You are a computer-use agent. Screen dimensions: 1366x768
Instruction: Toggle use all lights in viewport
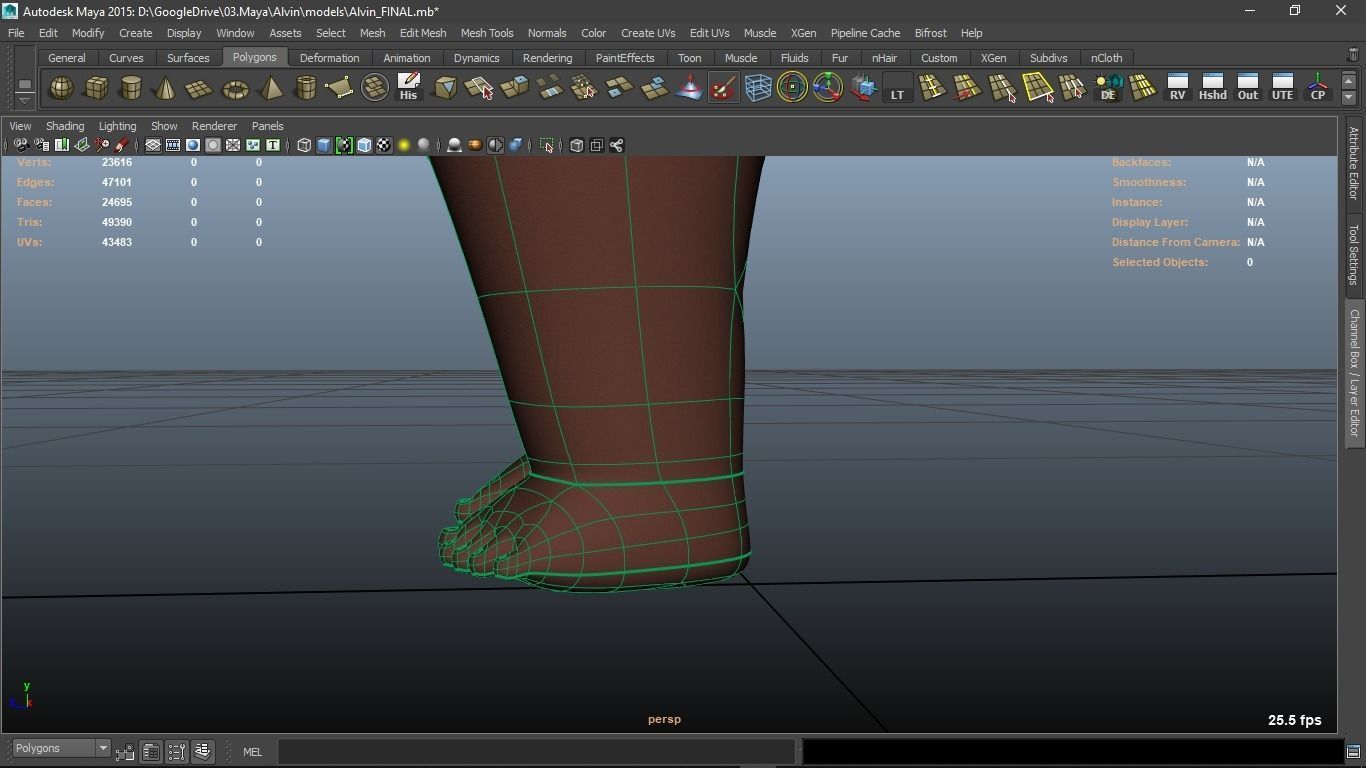(x=404, y=146)
